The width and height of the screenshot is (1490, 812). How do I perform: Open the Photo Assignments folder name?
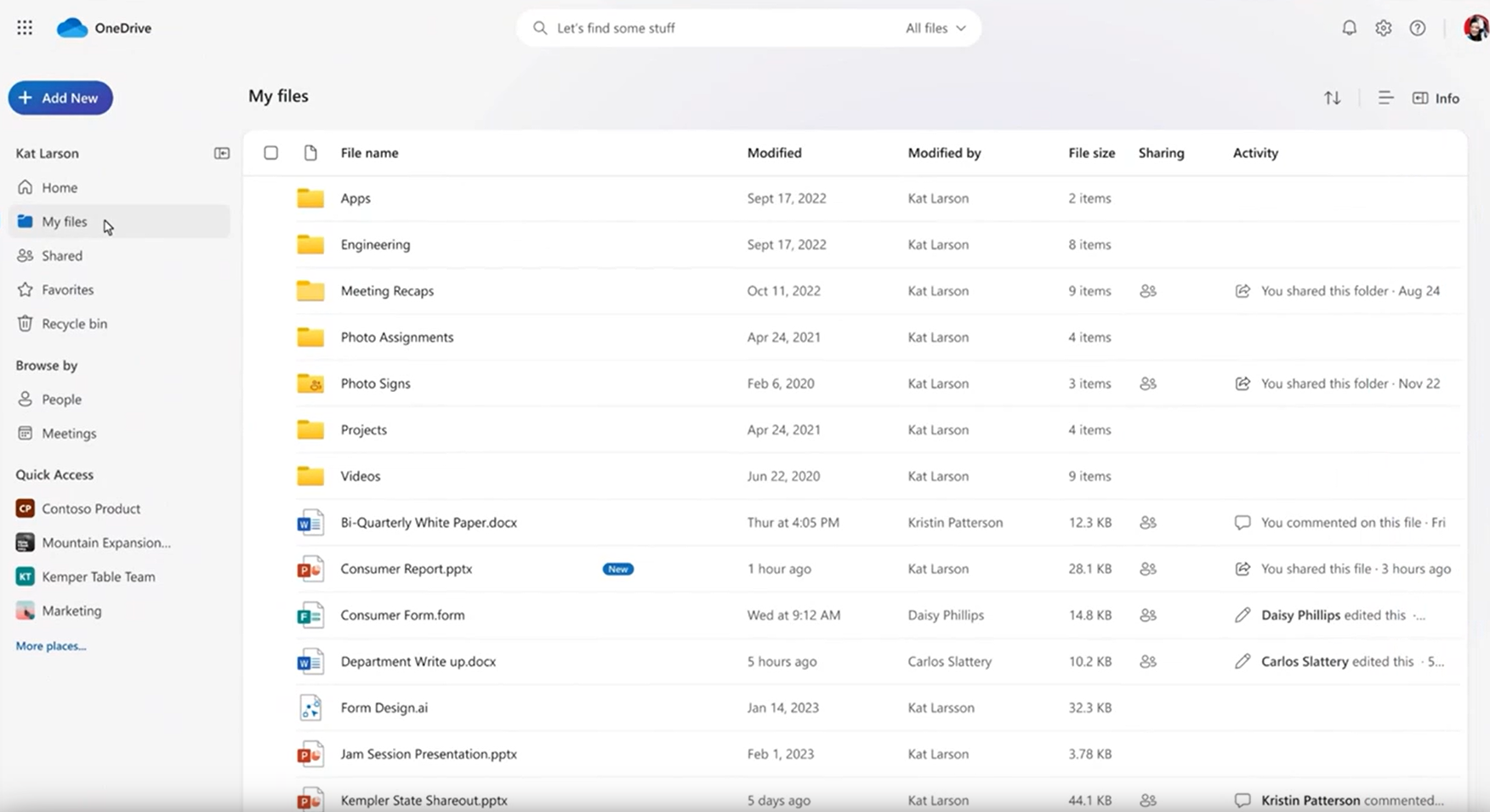coord(397,338)
